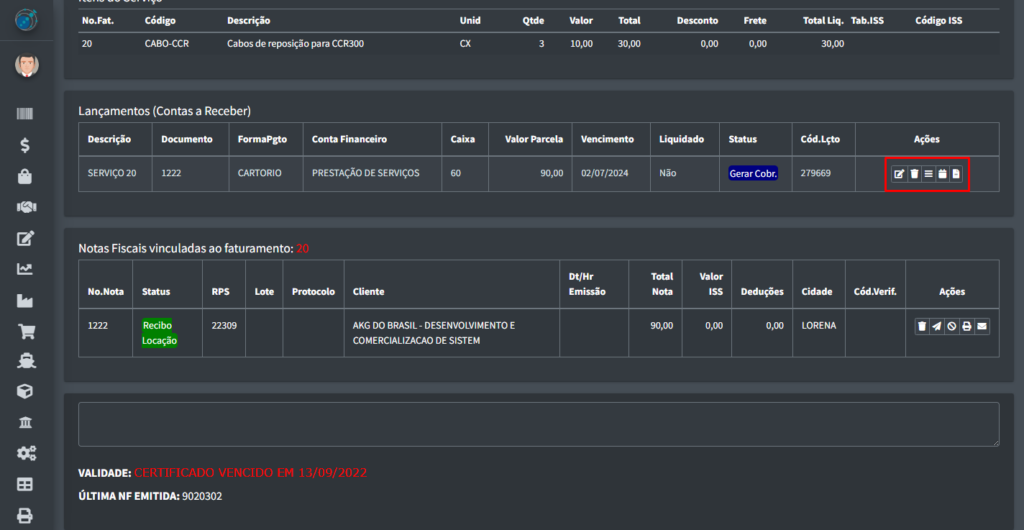Click the user avatar in sidebar
This screenshot has height=530, width=1024.
coord(26,66)
